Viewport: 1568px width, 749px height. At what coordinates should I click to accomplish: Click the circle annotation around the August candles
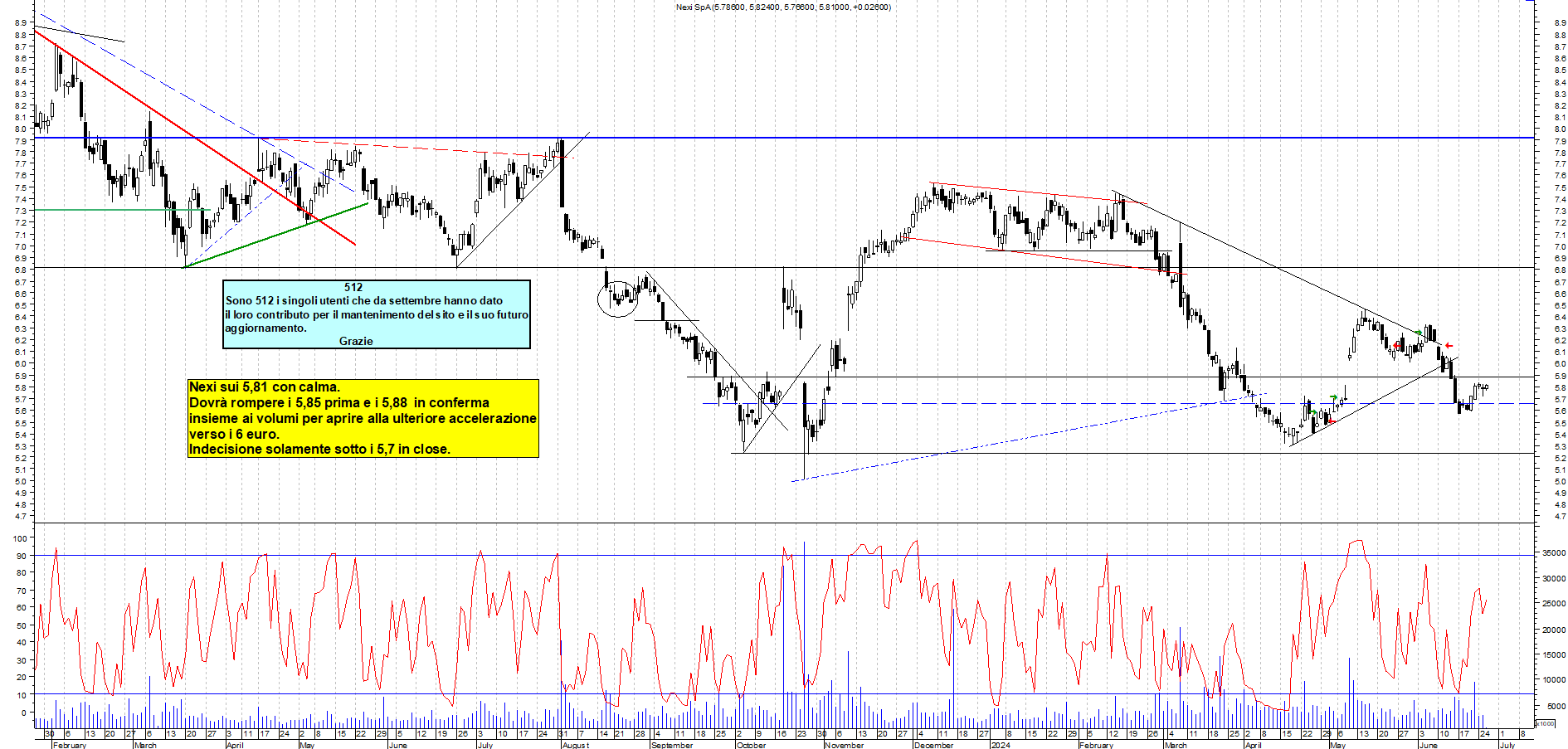click(619, 299)
